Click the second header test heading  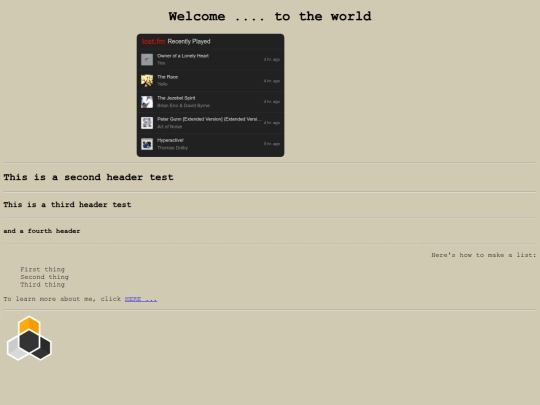[89, 177]
